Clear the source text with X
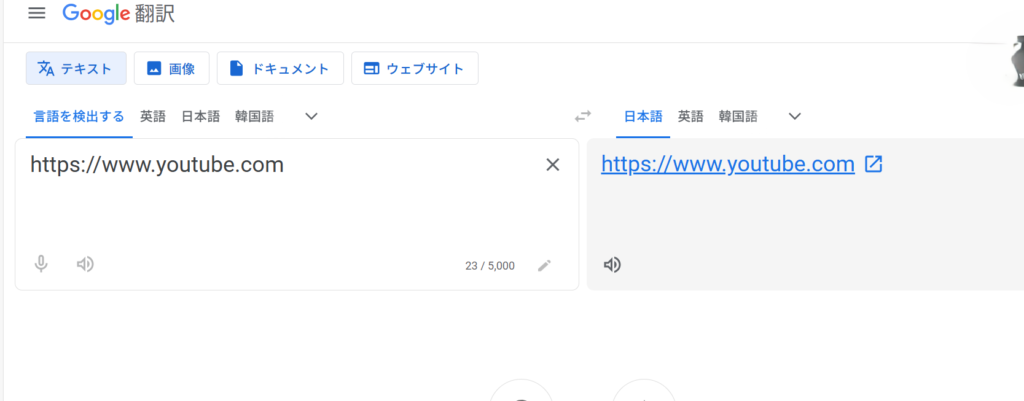 pyautogui.click(x=552, y=165)
